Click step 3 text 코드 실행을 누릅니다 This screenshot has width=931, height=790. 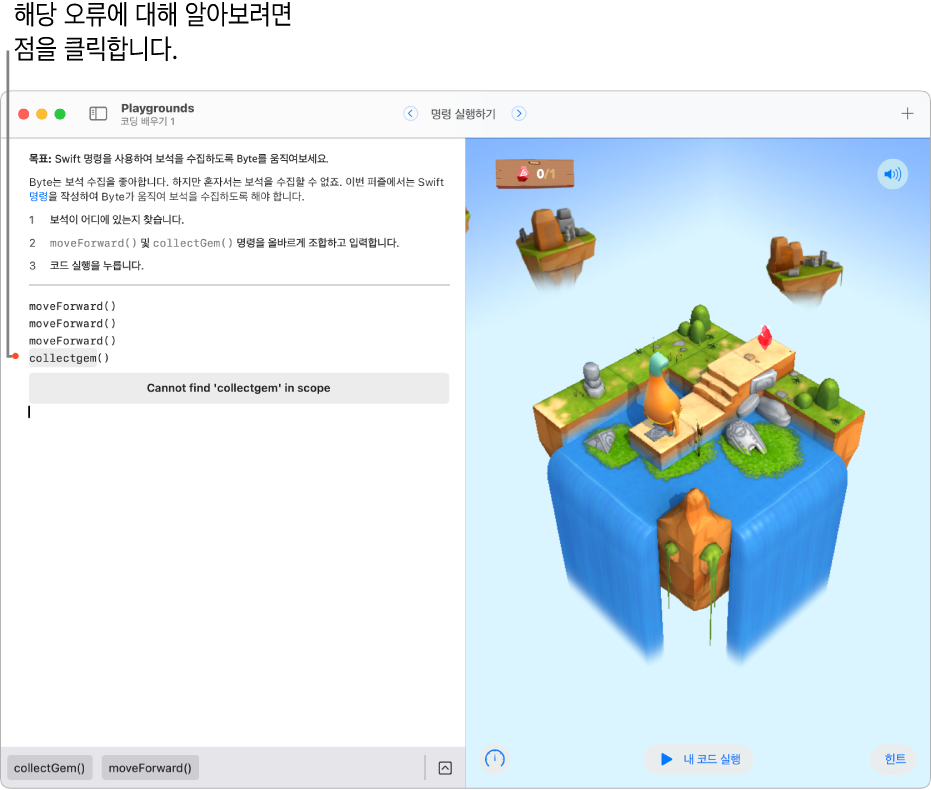tap(96, 265)
